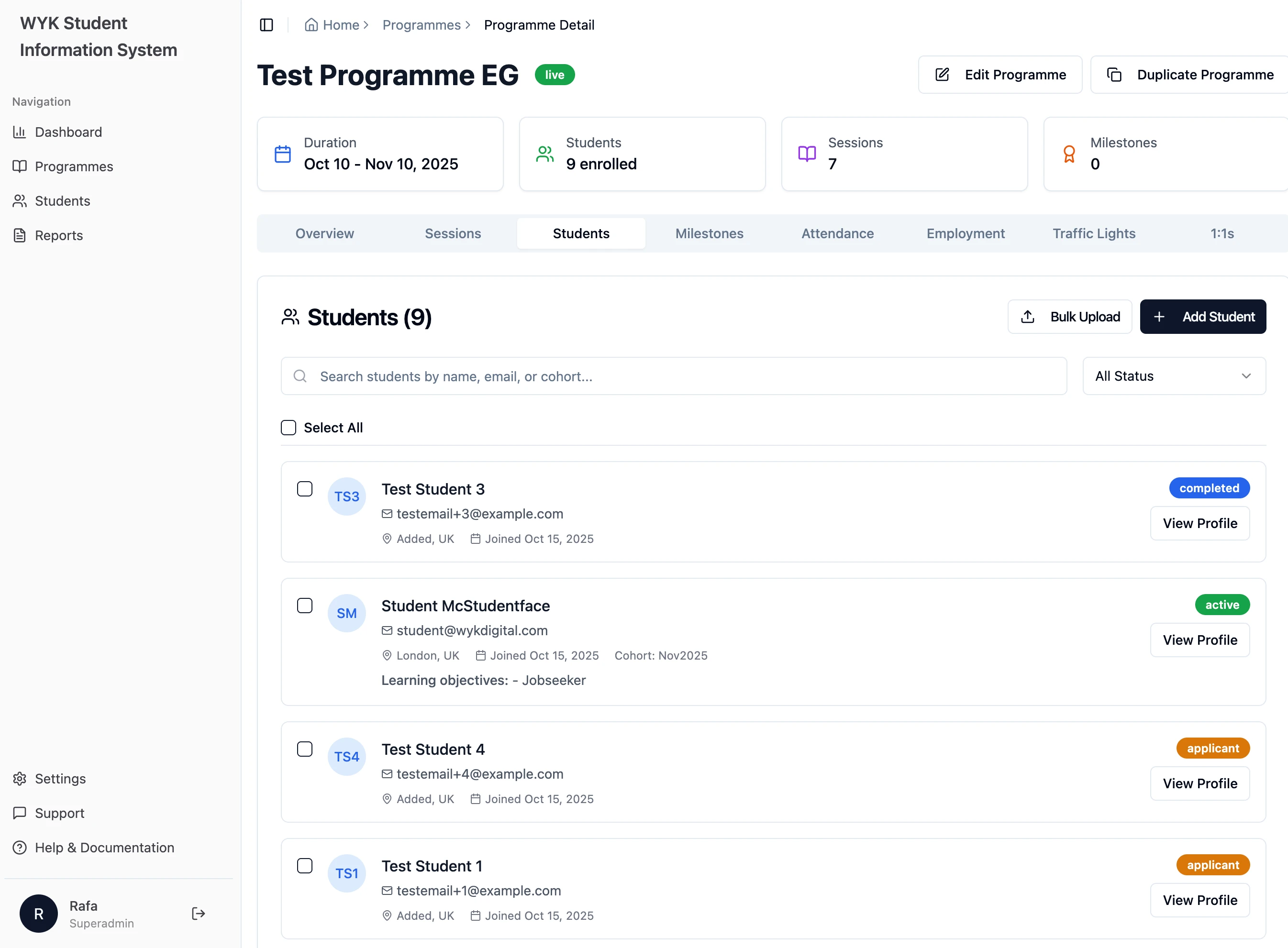Image resolution: width=1288 pixels, height=948 pixels.
Task: Switch to the Attendance tab
Action: click(837, 233)
